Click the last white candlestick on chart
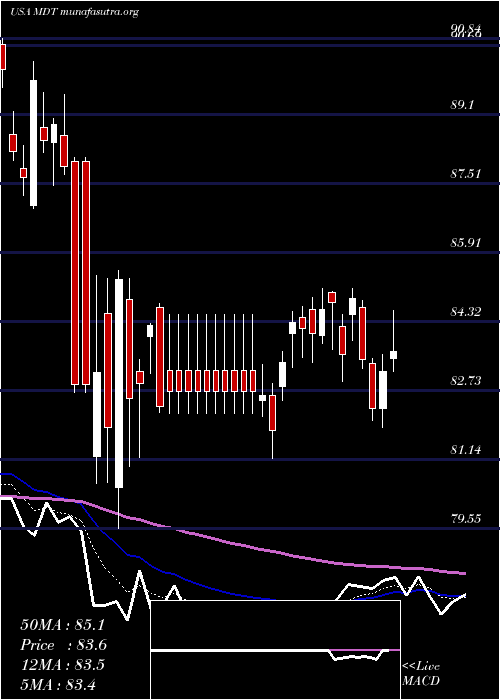 (394, 355)
